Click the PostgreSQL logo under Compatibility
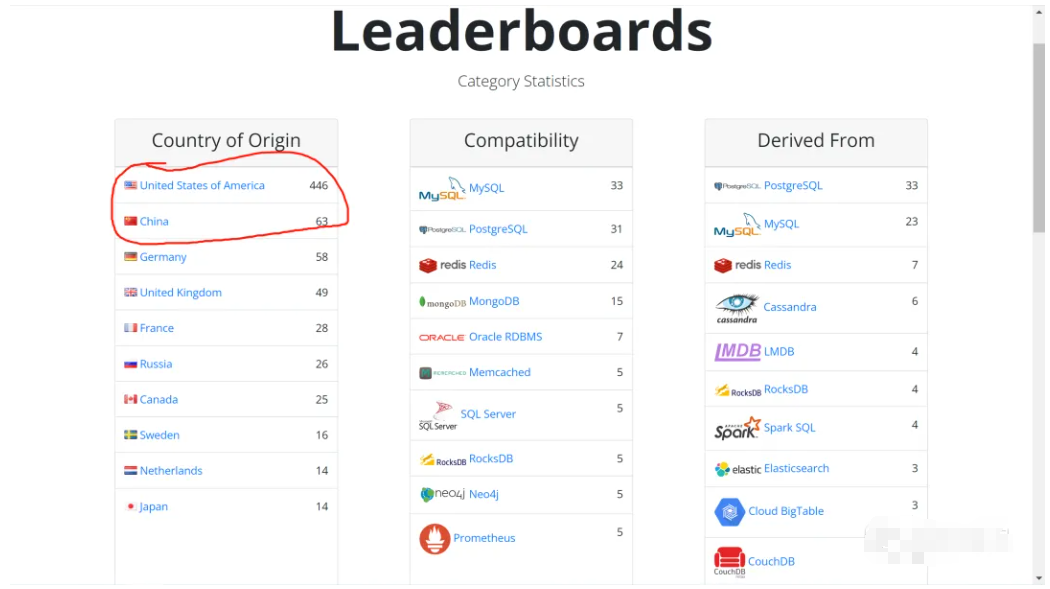The width and height of the screenshot is (1050, 589). (x=442, y=230)
